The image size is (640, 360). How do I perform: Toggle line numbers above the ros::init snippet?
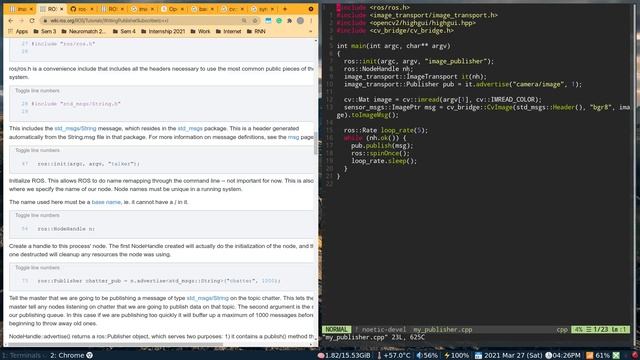(38, 150)
